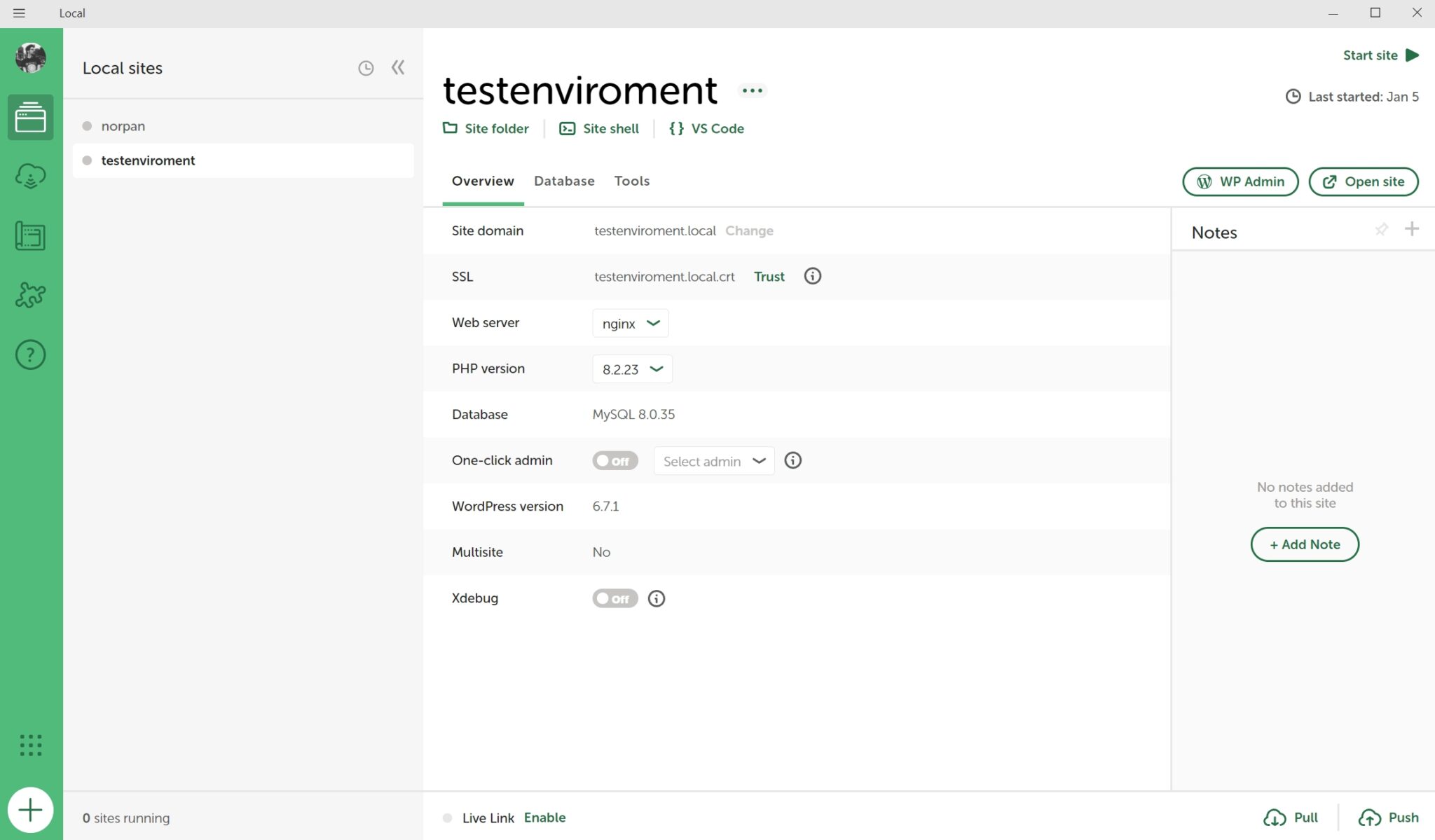Maximize the Local window

(1375, 13)
